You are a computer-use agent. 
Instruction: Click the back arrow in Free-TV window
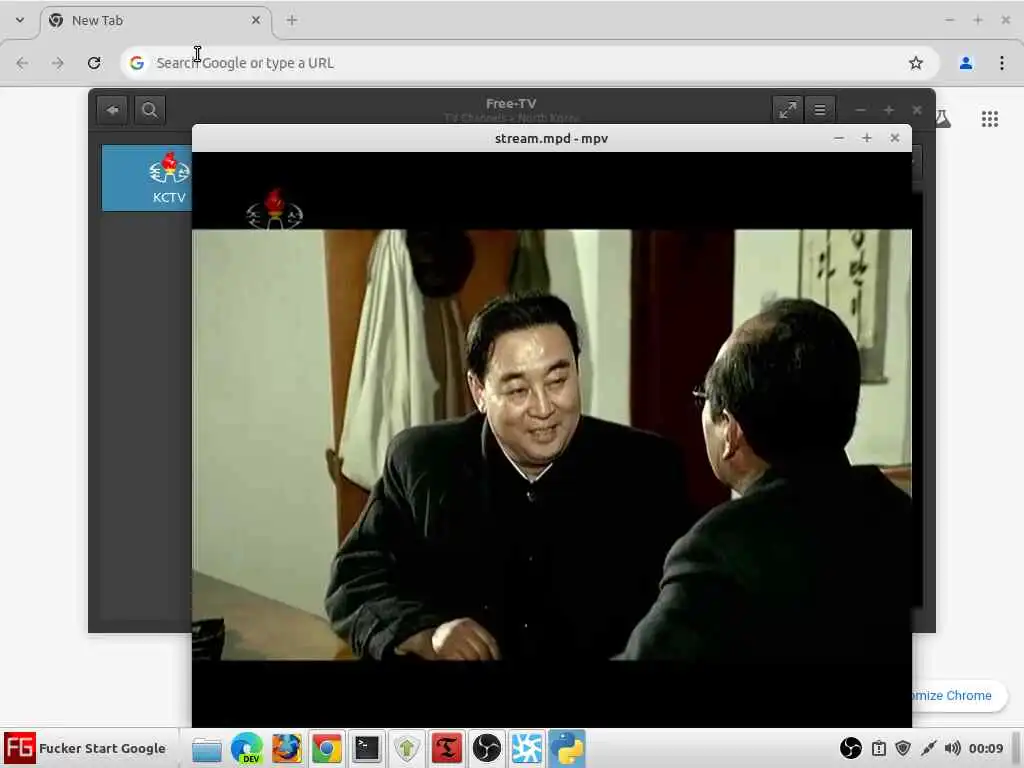click(112, 110)
